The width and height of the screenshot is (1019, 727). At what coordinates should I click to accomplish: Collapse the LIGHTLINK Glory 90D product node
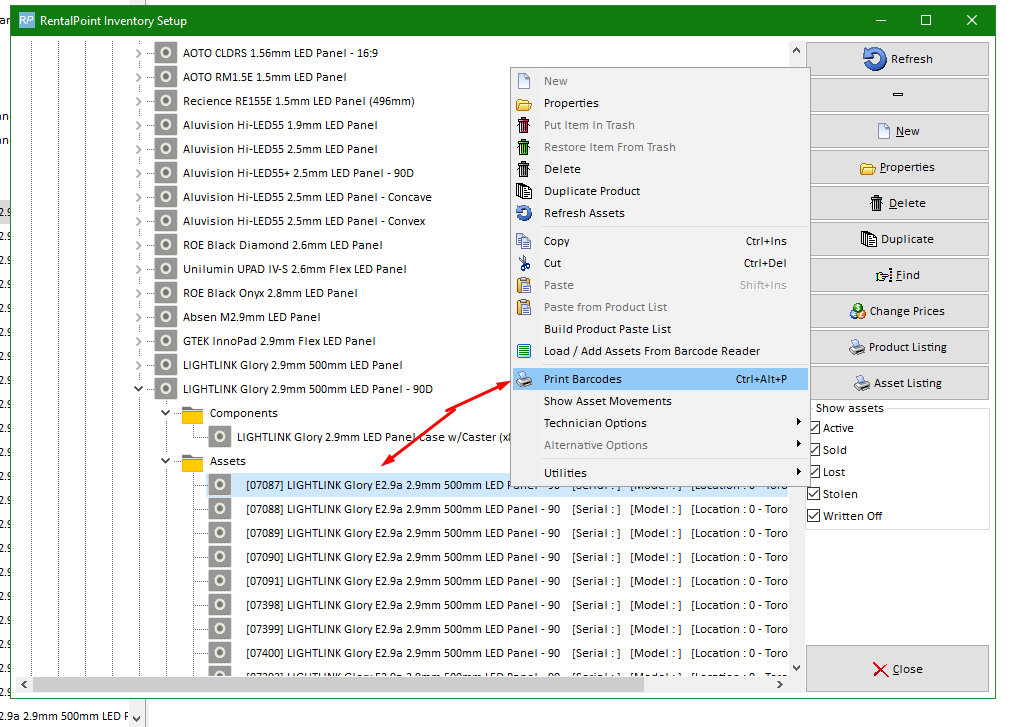pyautogui.click(x=138, y=389)
